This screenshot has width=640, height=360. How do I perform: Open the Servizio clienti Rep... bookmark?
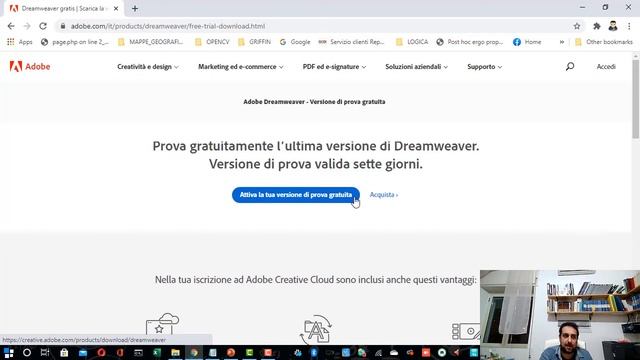coord(351,42)
